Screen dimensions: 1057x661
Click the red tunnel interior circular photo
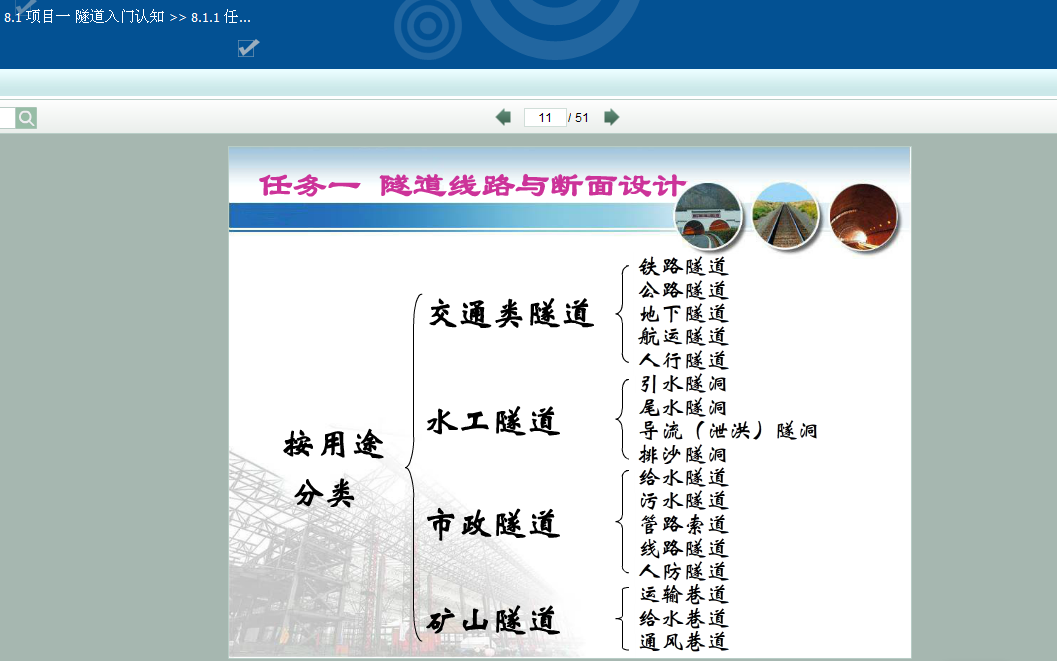[x=863, y=216]
